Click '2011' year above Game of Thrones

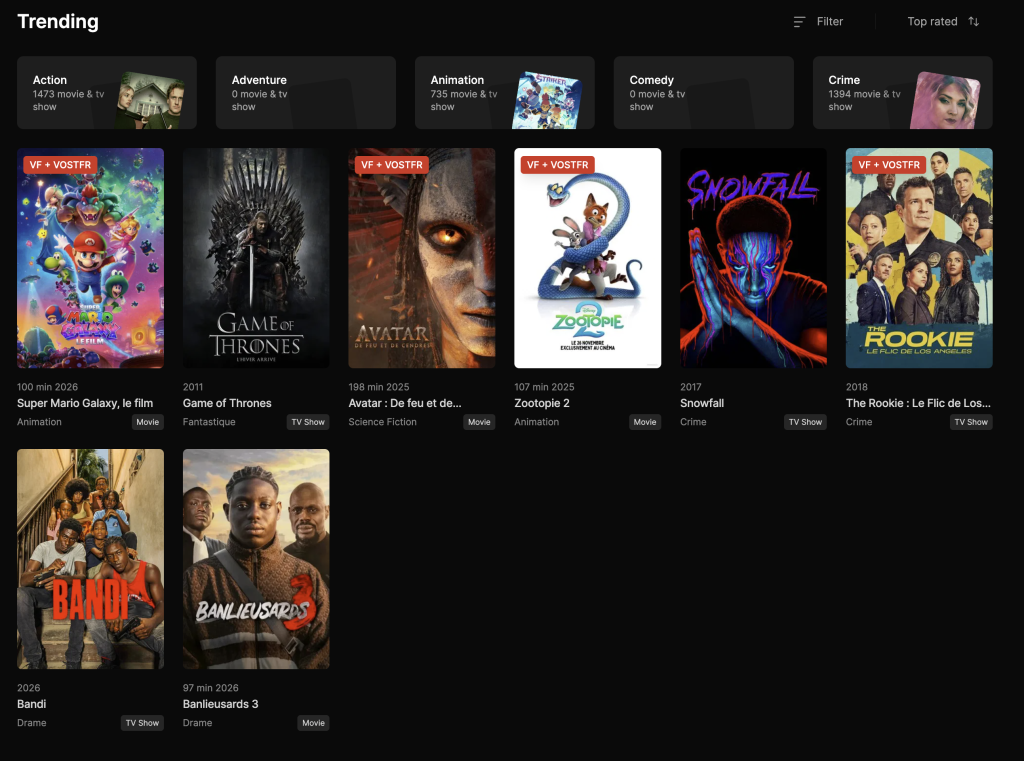click(x=193, y=387)
